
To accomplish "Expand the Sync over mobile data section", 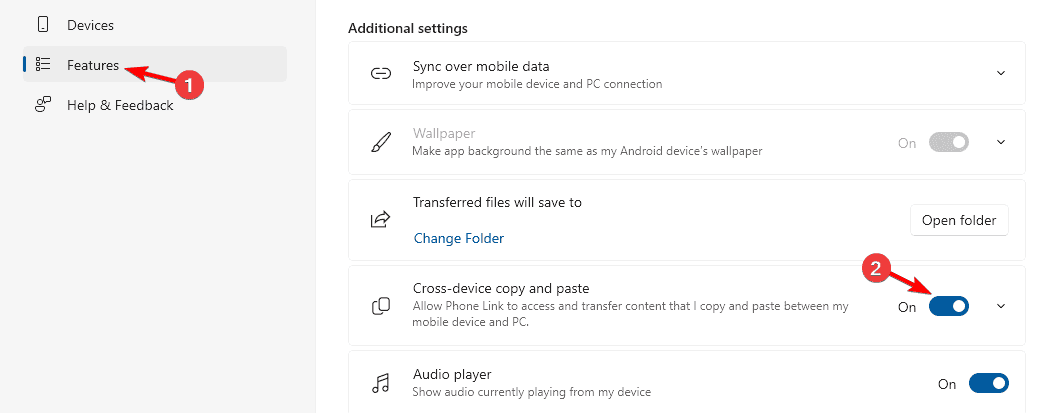I will (1001, 73).
